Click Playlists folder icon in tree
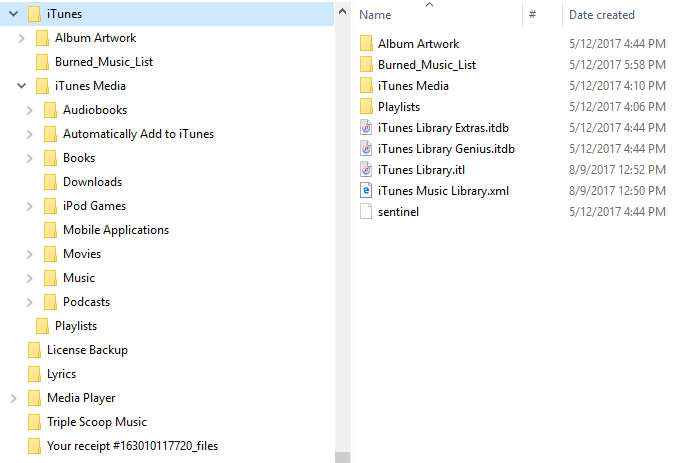Image resolution: width=682 pixels, height=463 pixels. pos(42,326)
